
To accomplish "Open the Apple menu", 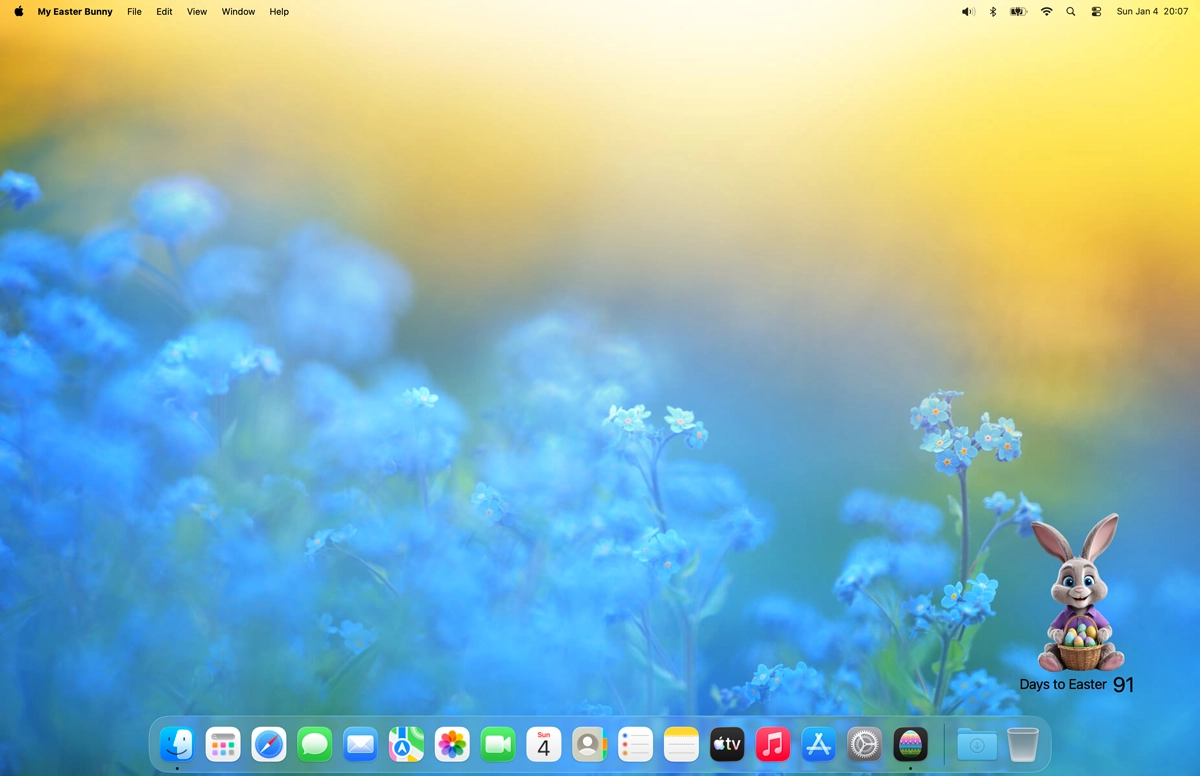I will tap(18, 12).
